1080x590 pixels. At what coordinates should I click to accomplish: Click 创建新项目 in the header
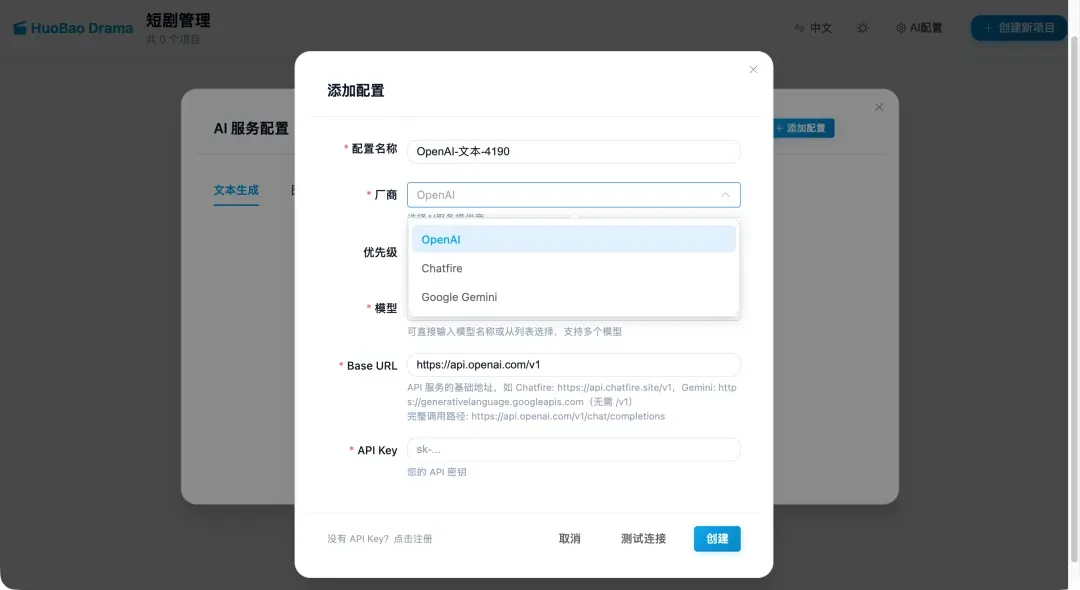click(x=1019, y=28)
